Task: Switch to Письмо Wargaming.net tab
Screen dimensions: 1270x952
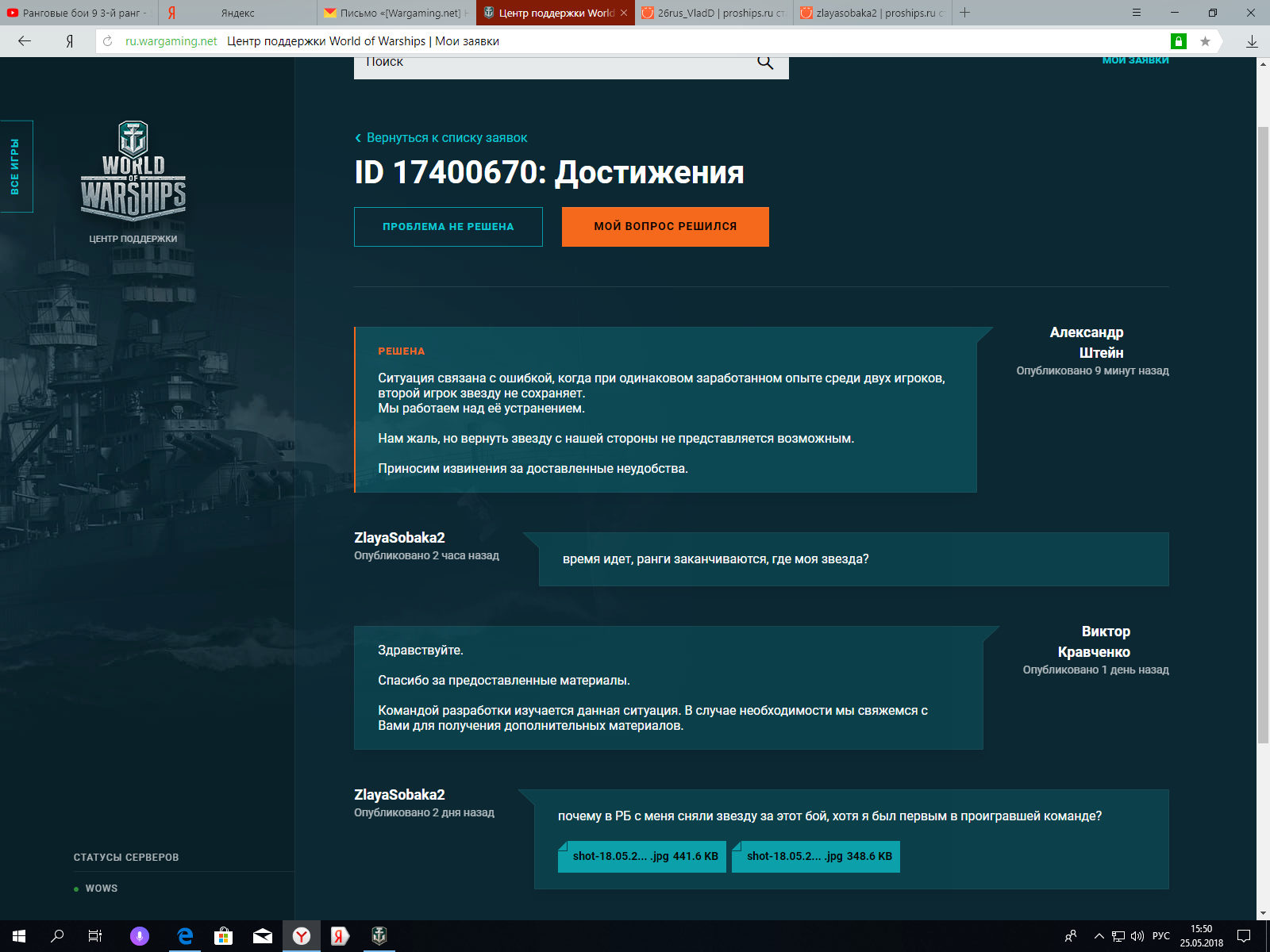Action: [x=396, y=13]
